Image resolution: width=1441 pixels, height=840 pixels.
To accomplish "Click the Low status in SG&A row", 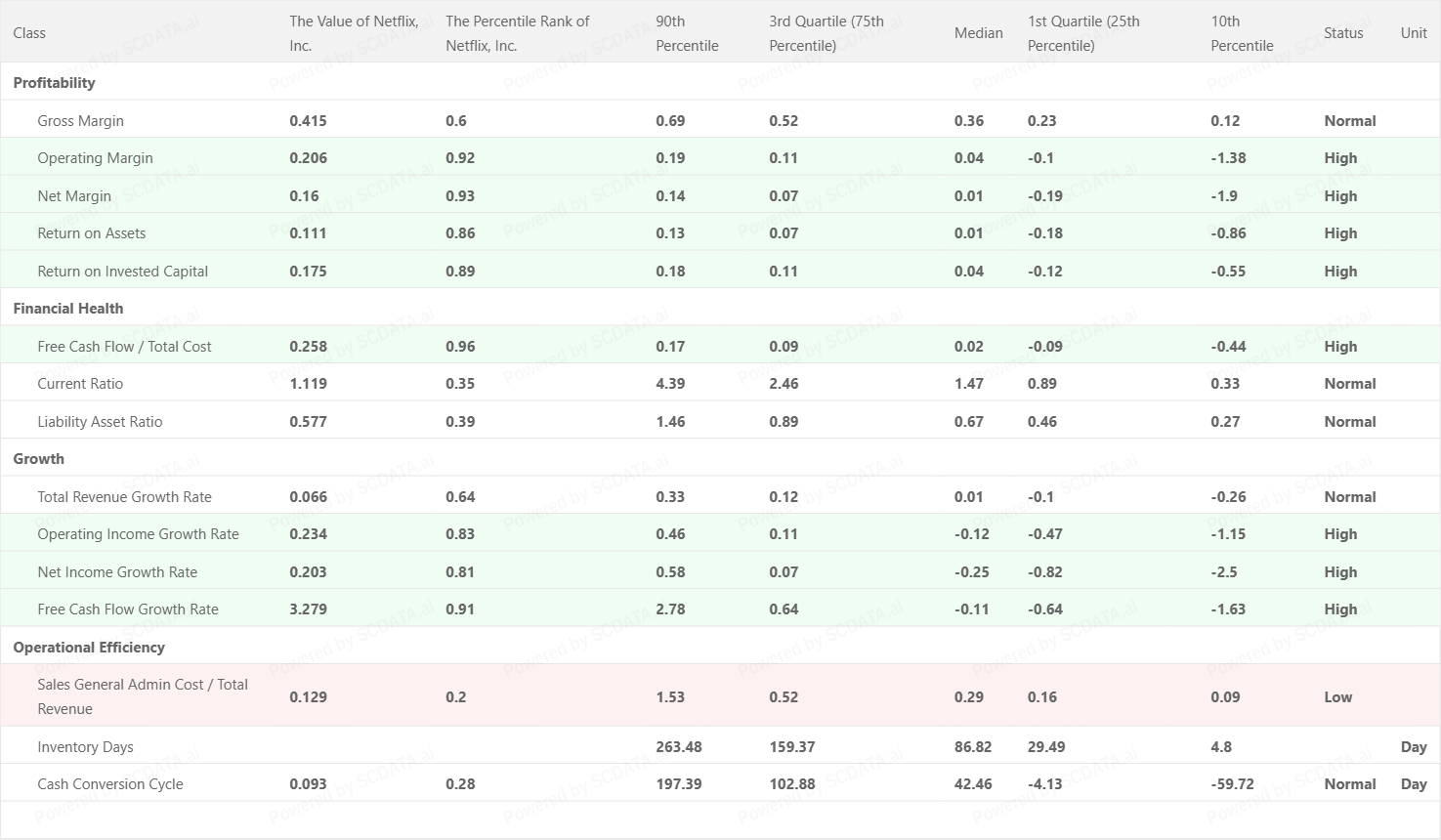I will 1337,697.
